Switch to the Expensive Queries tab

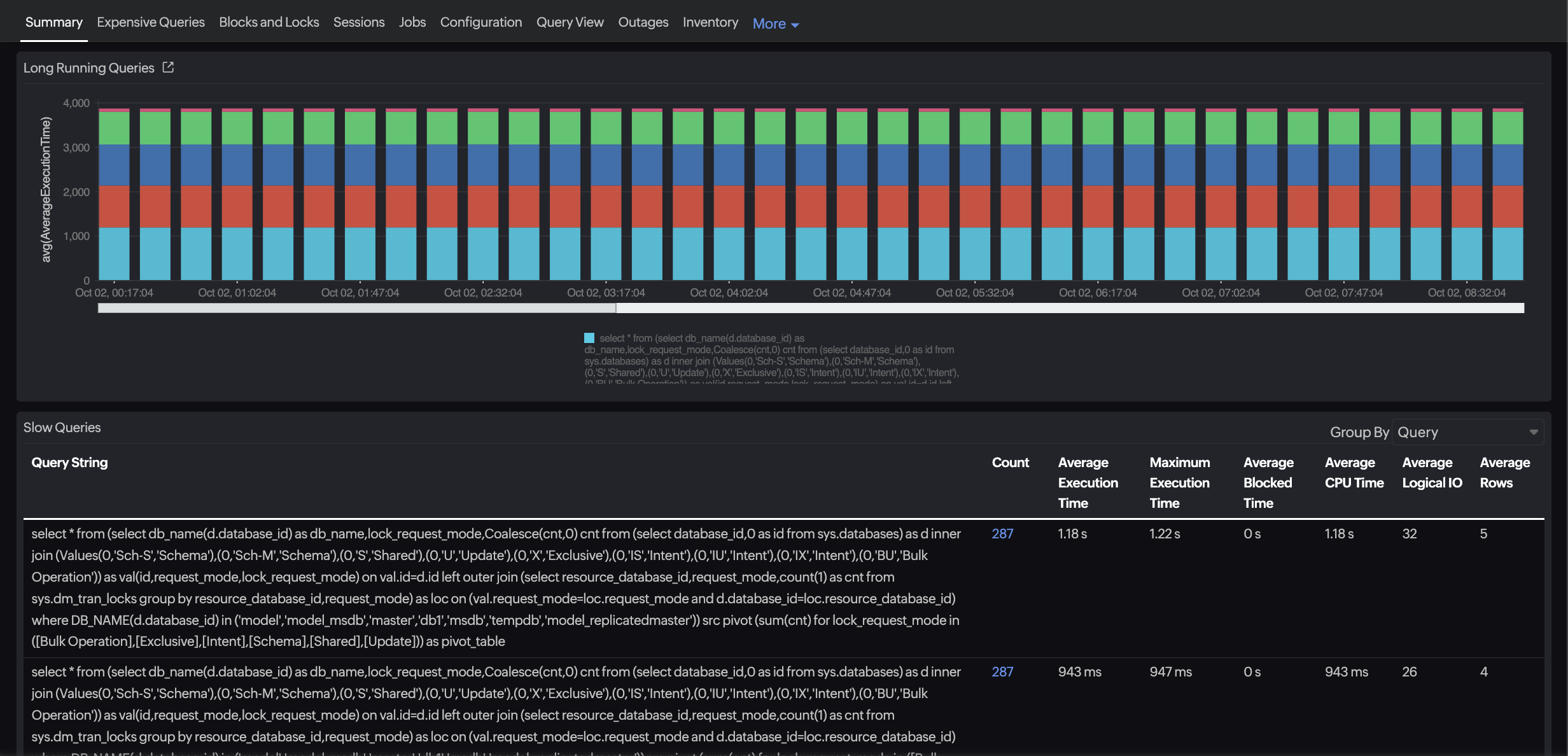(x=150, y=22)
